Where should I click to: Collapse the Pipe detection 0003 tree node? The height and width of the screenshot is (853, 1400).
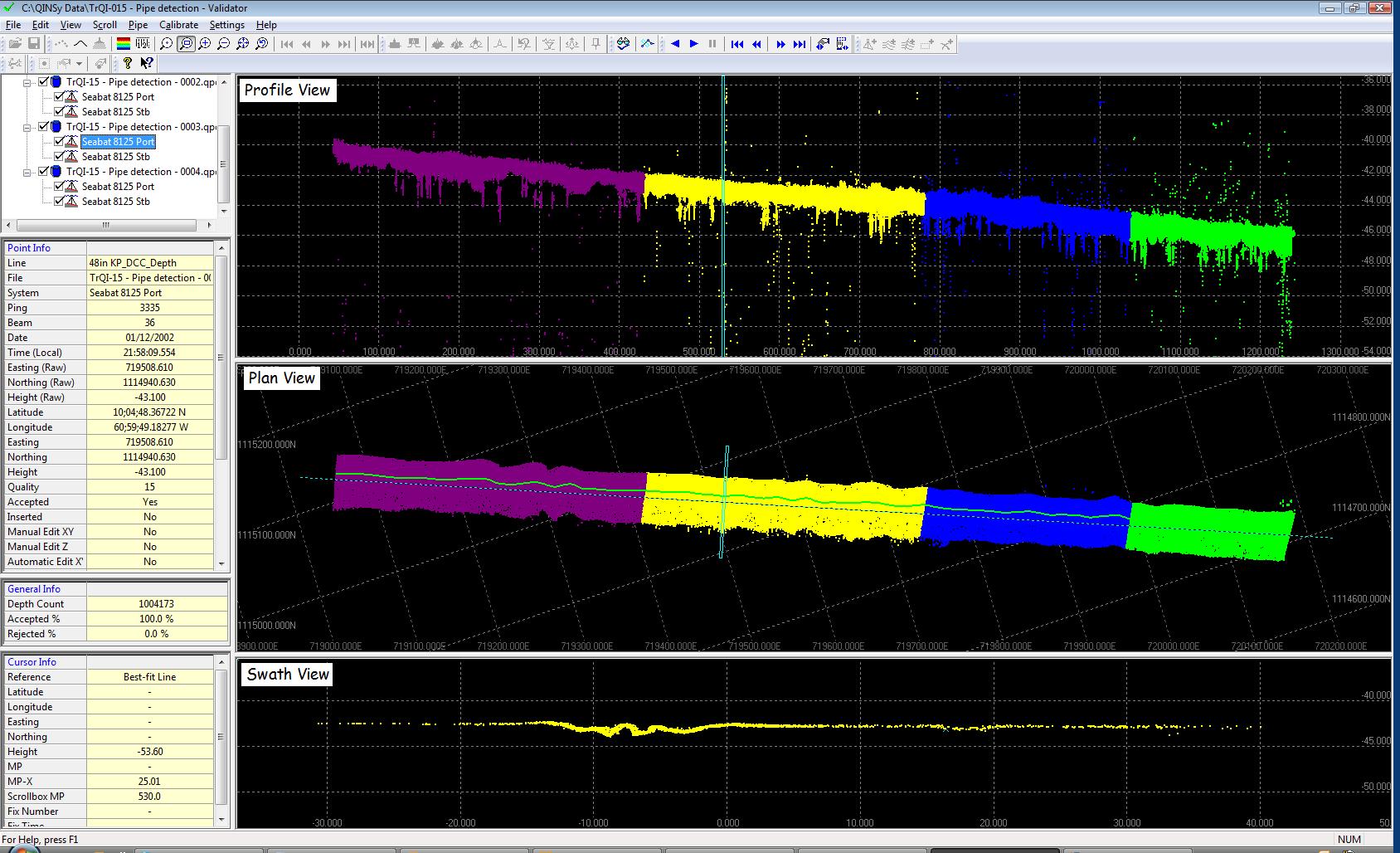[27, 127]
